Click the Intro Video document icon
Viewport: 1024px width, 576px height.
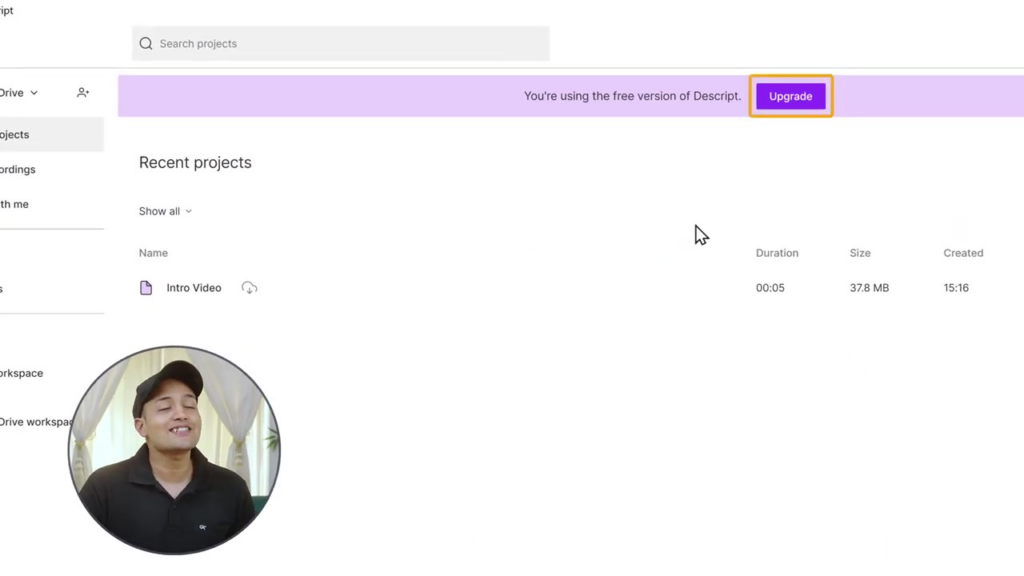[146, 288]
